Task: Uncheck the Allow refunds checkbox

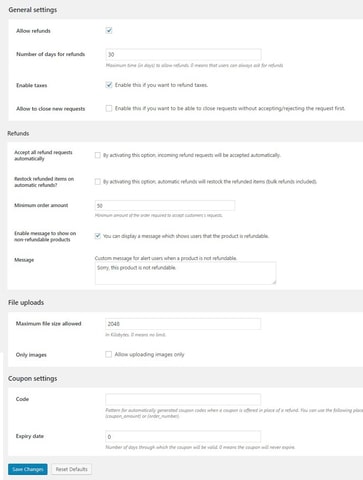Action: click(x=109, y=30)
